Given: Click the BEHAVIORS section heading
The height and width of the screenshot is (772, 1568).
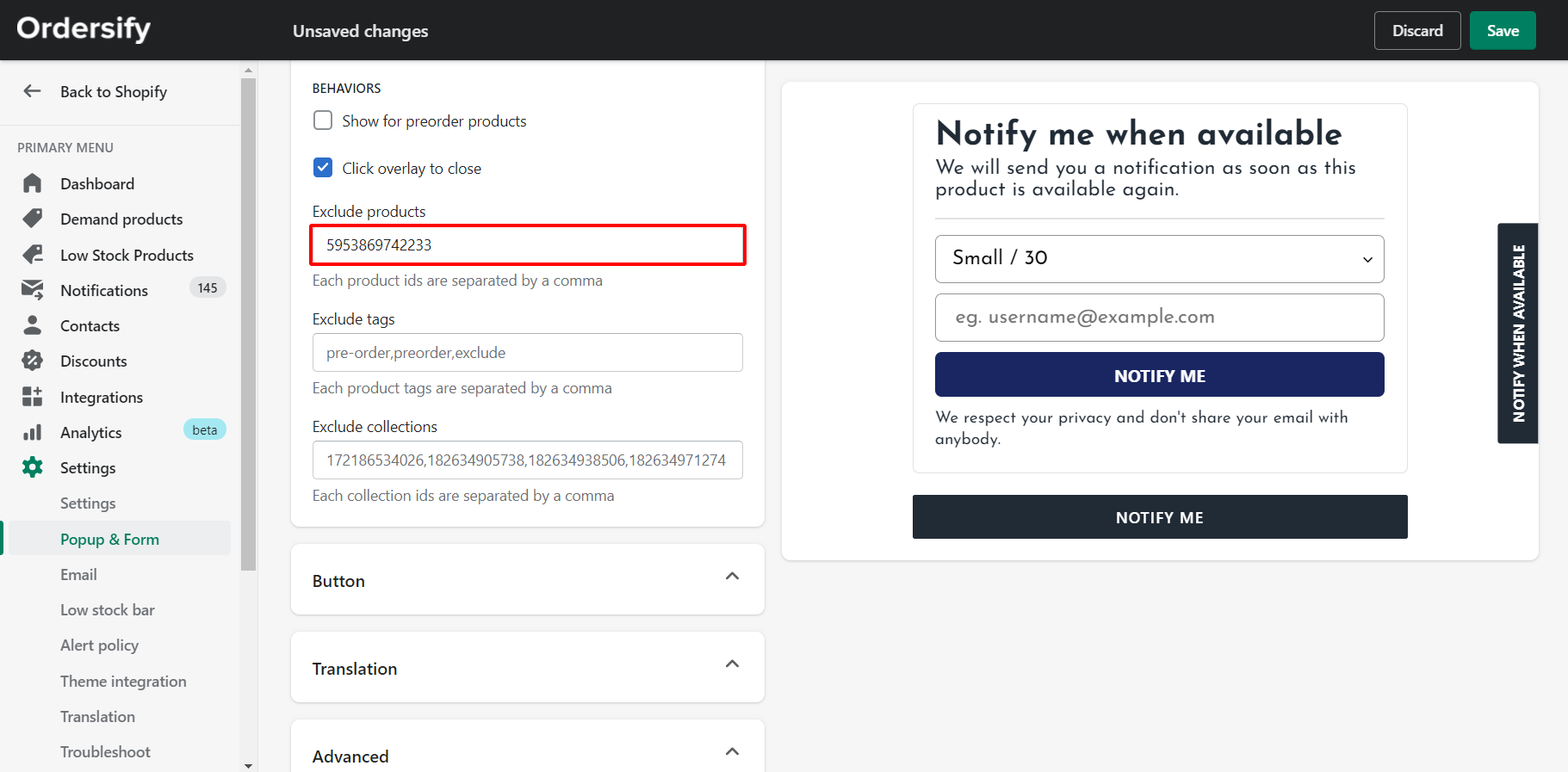Looking at the screenshot, I should [346, 88].
